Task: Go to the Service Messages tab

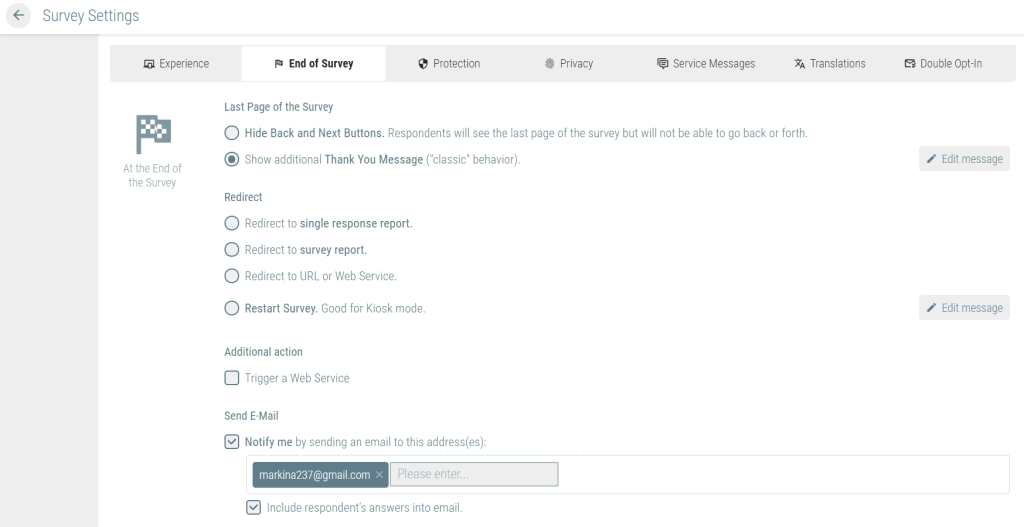Action: [705, 63]
